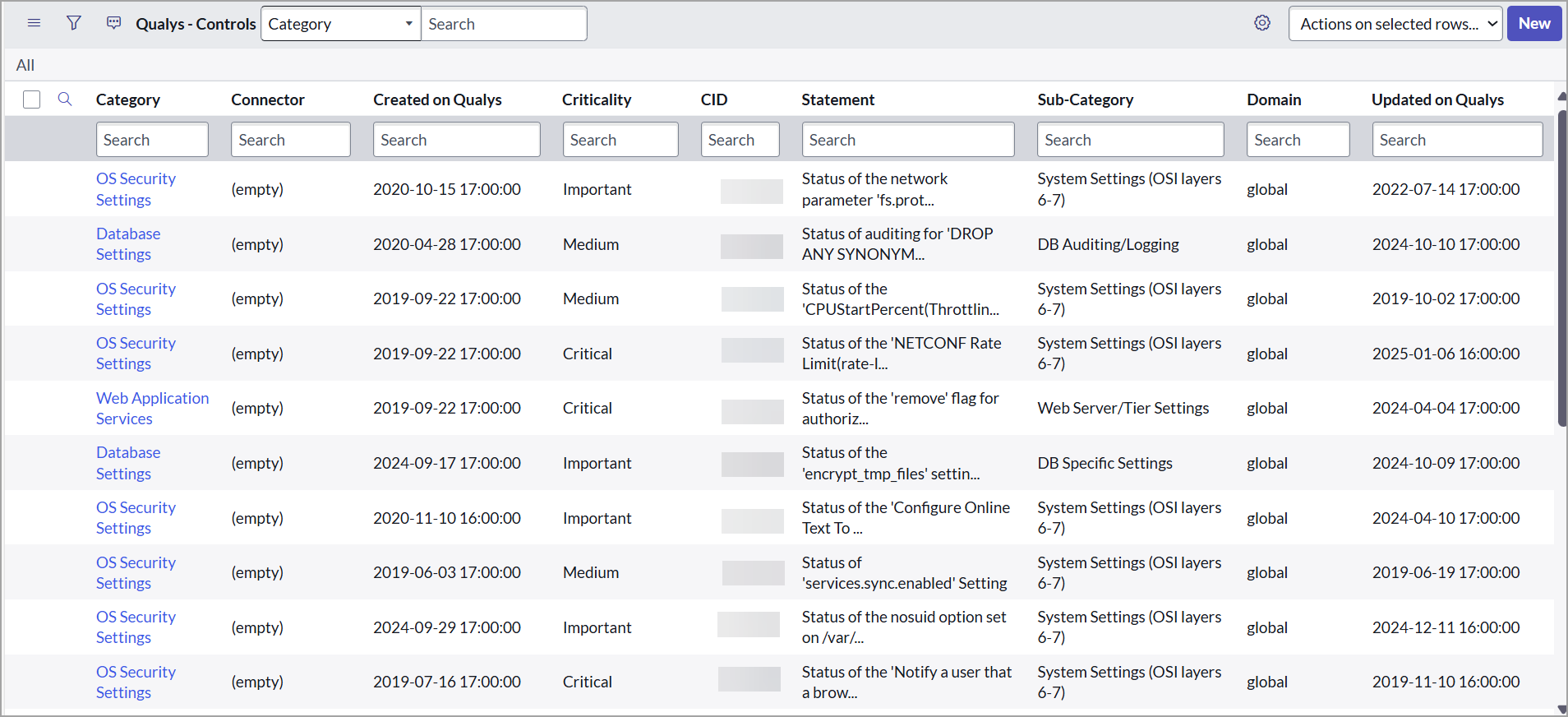Open Database Settings record created 2020-04-28
Image resolution: width=1568 pixels, height=717 pixels.
[x=128, y=244]
